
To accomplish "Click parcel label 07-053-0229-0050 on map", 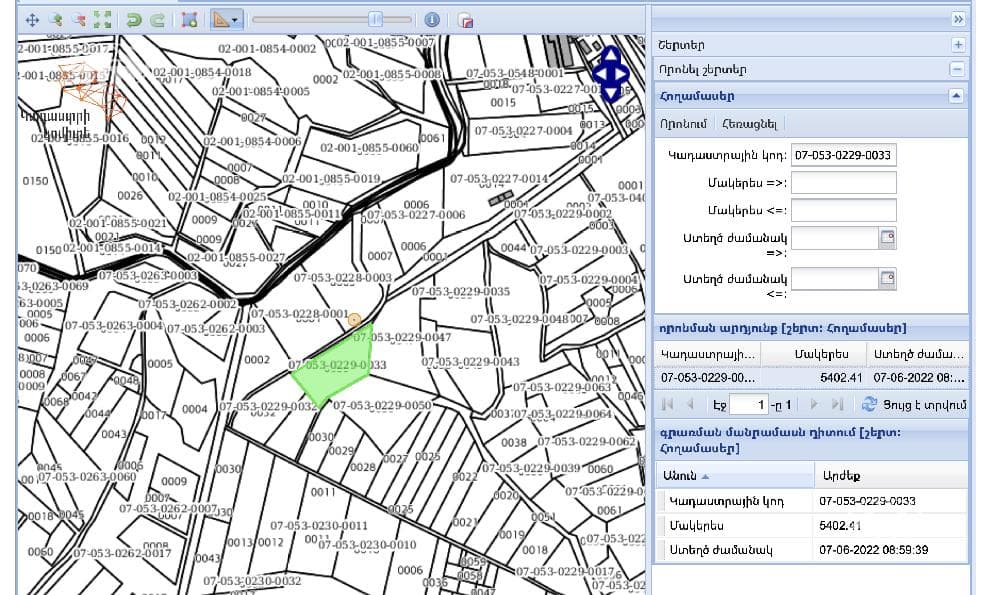I will pyautogui.click(x=382, y=405).
